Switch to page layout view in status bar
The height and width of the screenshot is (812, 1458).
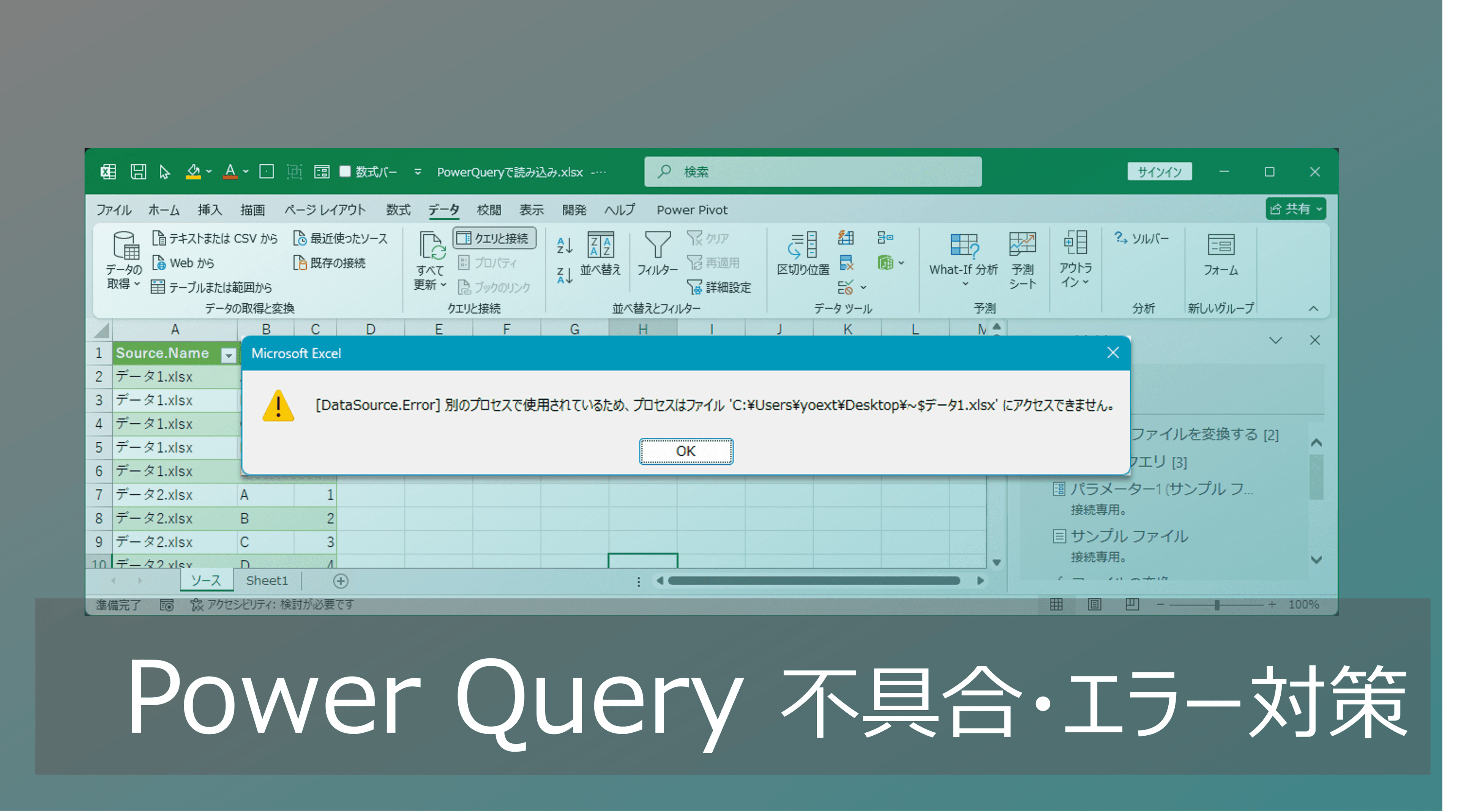point(1095,604)
